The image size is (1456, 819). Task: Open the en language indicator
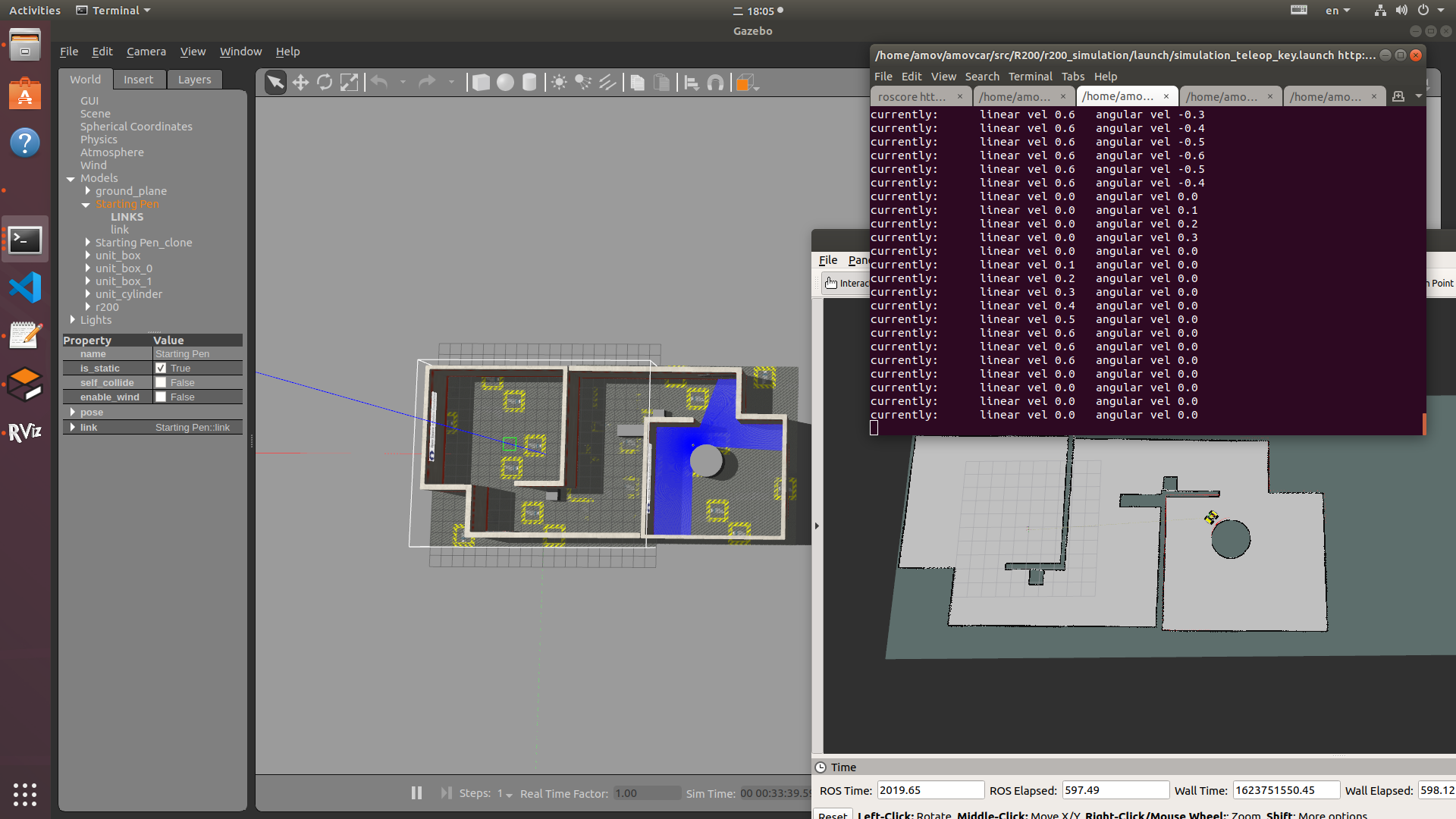point(1338,11)
